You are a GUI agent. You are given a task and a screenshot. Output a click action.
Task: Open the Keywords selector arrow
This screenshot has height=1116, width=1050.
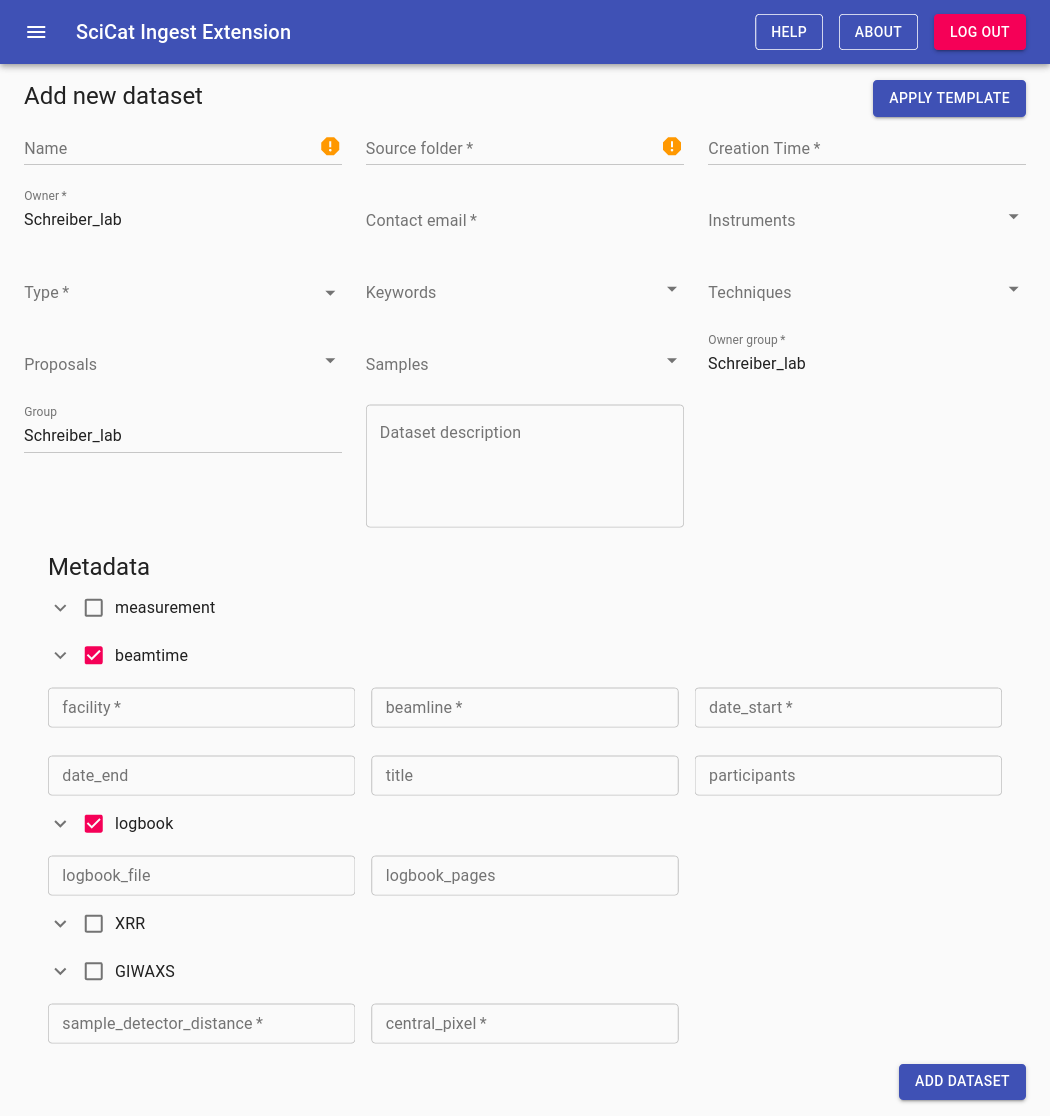pyautogui.click(x=671, y=289)
